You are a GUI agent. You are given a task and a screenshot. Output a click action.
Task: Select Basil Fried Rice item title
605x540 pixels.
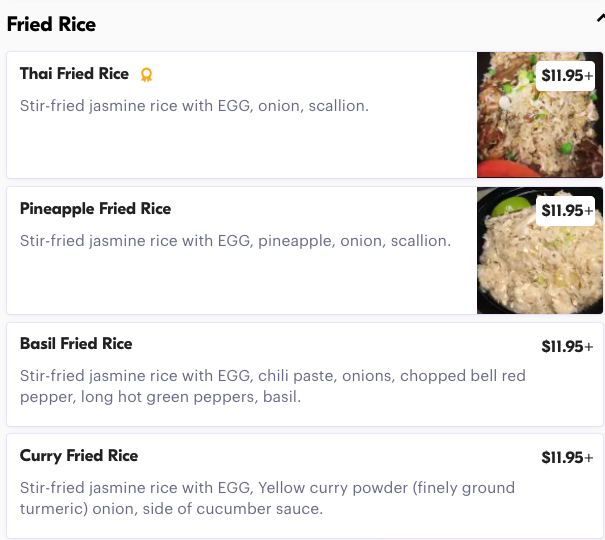tap(76, 344)
